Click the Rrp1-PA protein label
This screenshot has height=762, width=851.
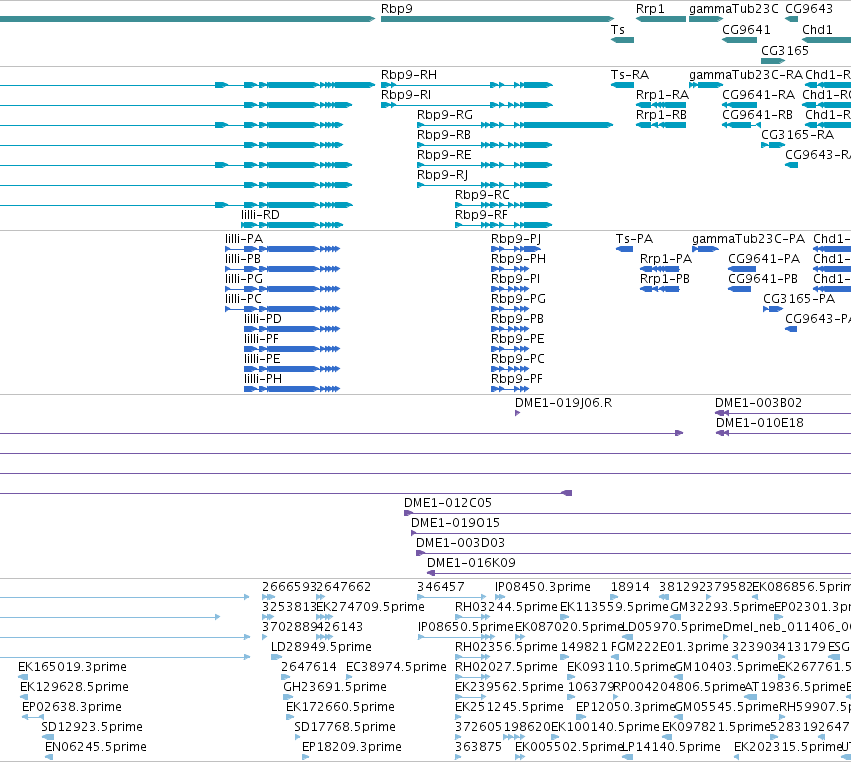click(x=666, y=259)
